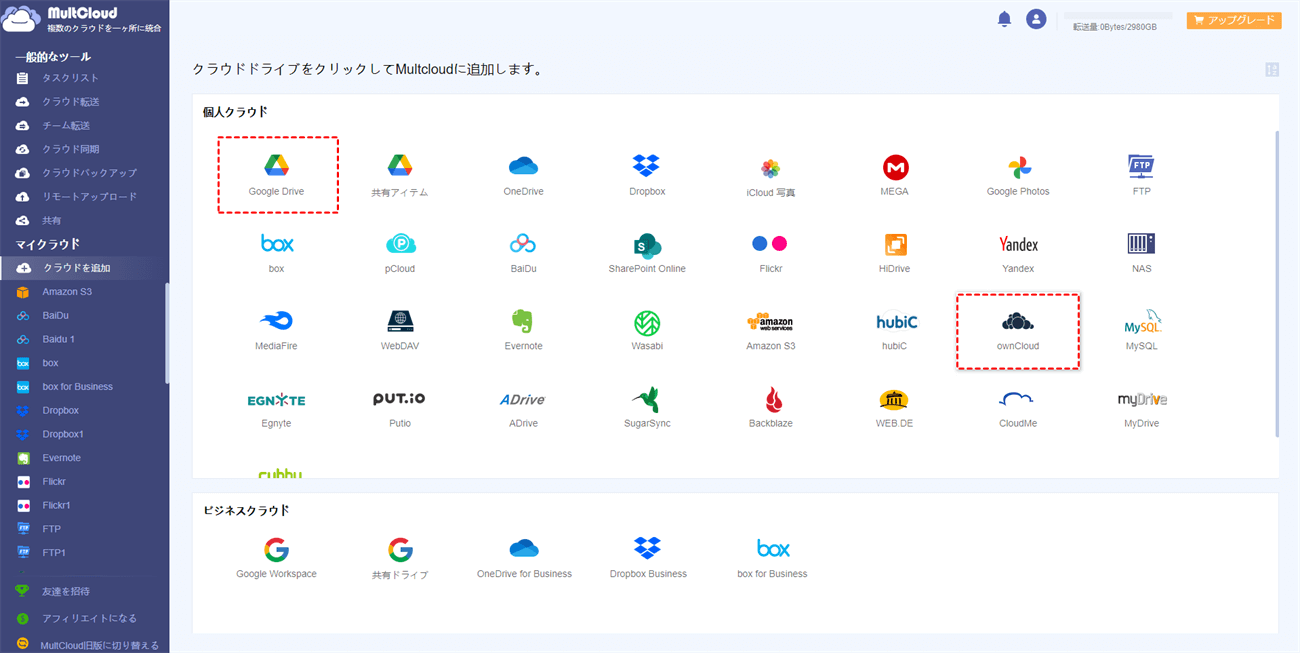The image size is (1300, 653).
Task: Select pCloud icon
Action: pos(400,253)
